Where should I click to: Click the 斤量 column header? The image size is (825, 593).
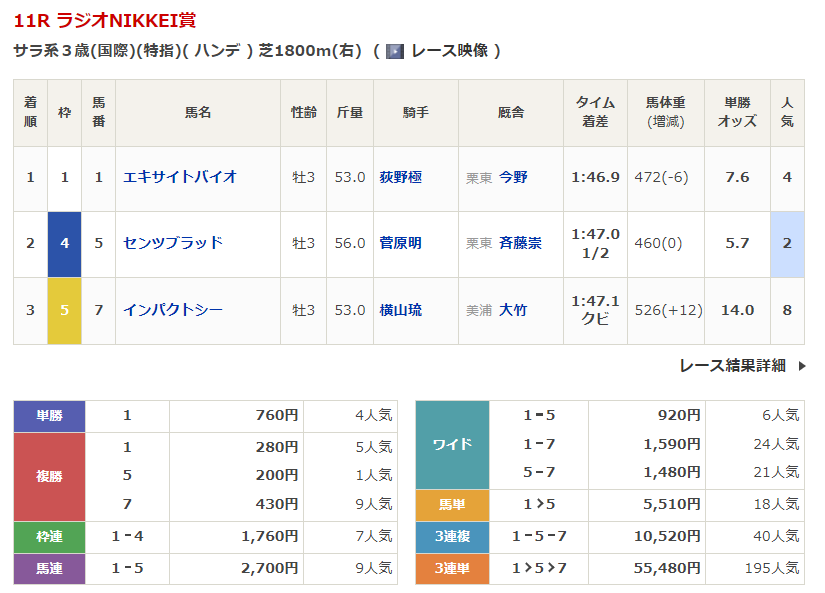(x=350, y=113)
